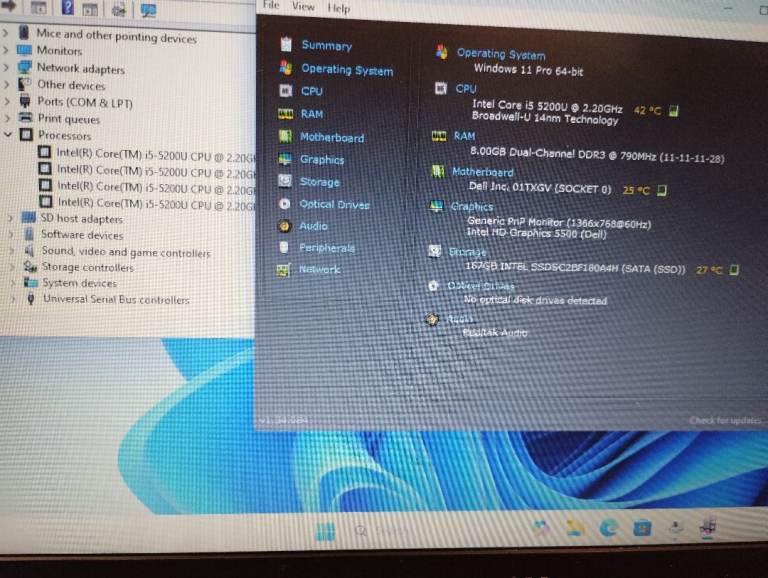The height and width of the screenshot is (578, 768).
Task: Open Microsoft Edge from the taskbar
Action: tap(608, 528)
